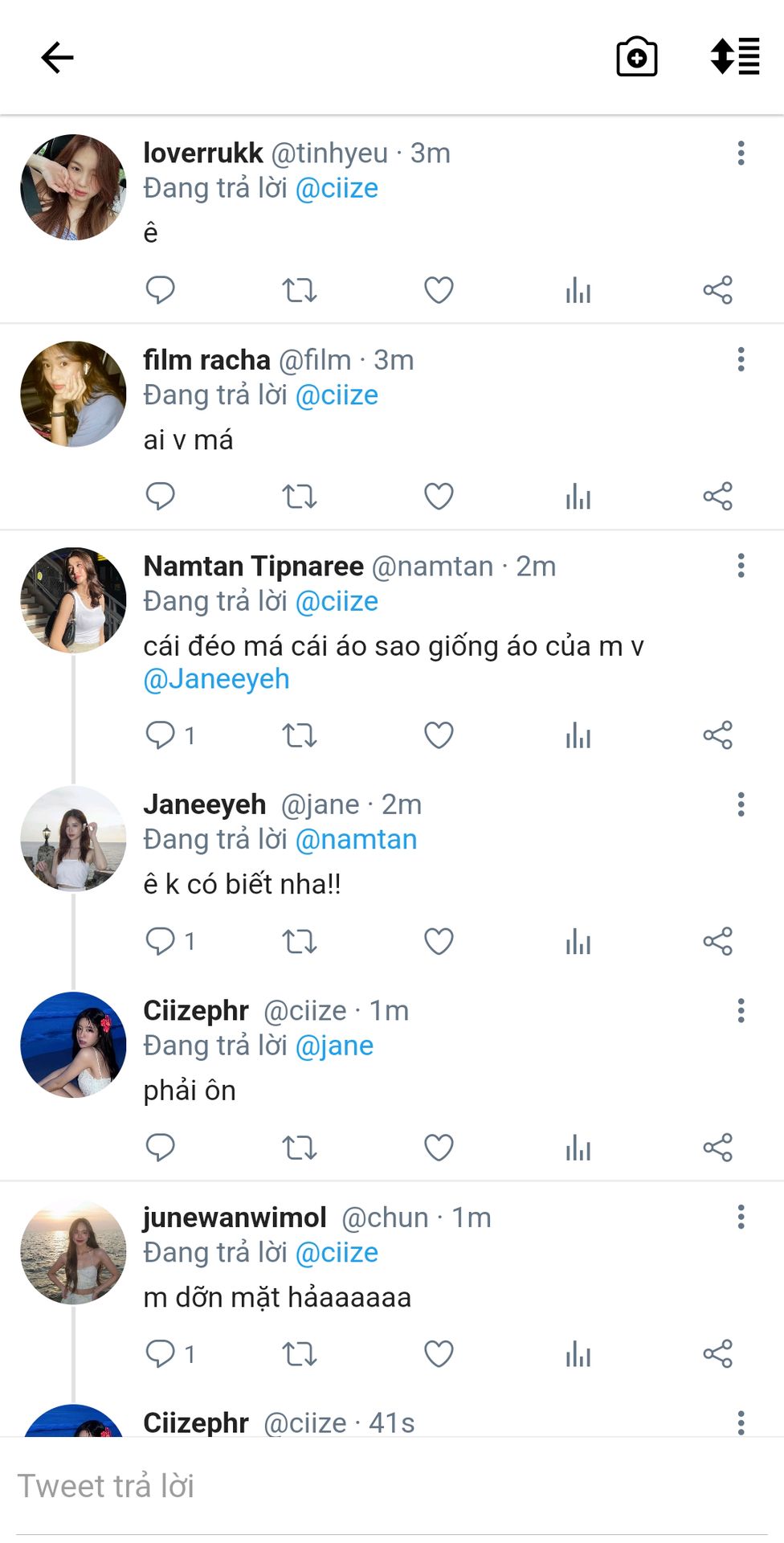Screen dimensions: 784x1543
Task: Share loverrukk's reply
Action: (x=717, y=290)
